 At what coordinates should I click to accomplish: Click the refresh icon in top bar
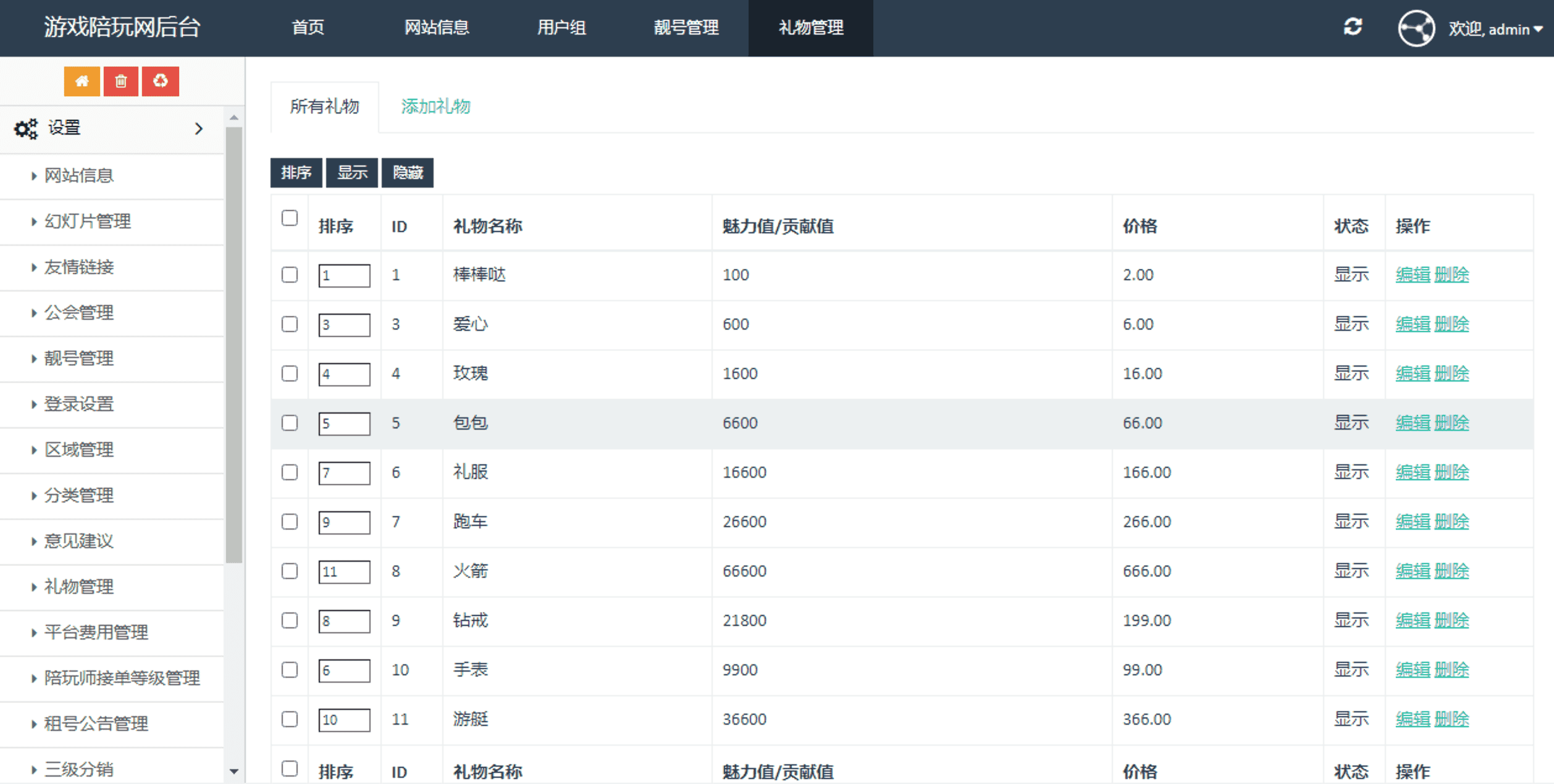(x=1353, y=27)
